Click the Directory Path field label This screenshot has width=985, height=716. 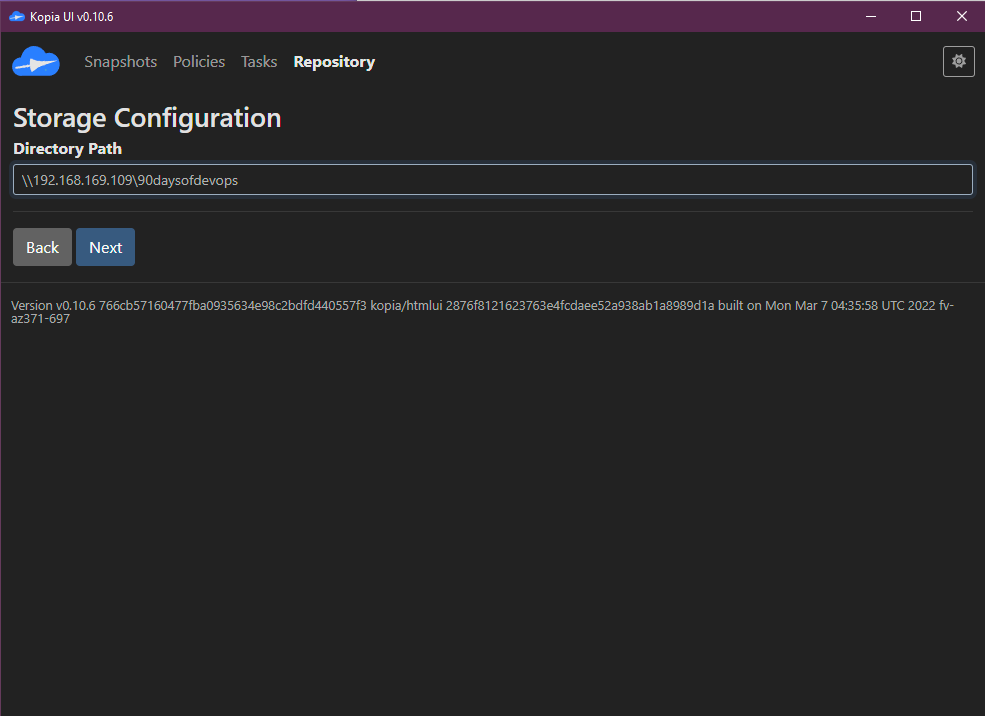(67, 149)
